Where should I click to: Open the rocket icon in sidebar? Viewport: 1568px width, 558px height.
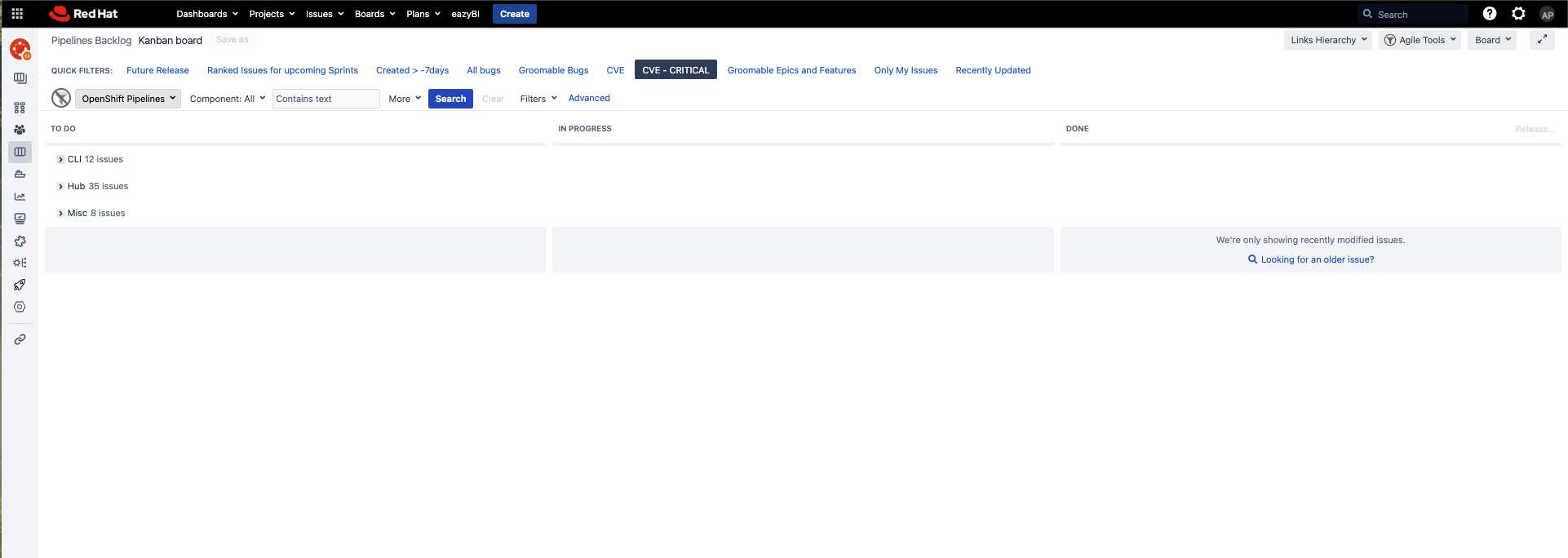click(20, 285)
